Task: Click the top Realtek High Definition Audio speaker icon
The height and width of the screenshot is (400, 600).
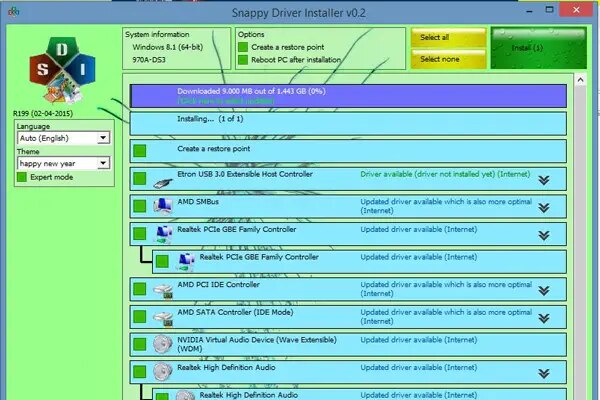Action: click(x=163, y=371)
